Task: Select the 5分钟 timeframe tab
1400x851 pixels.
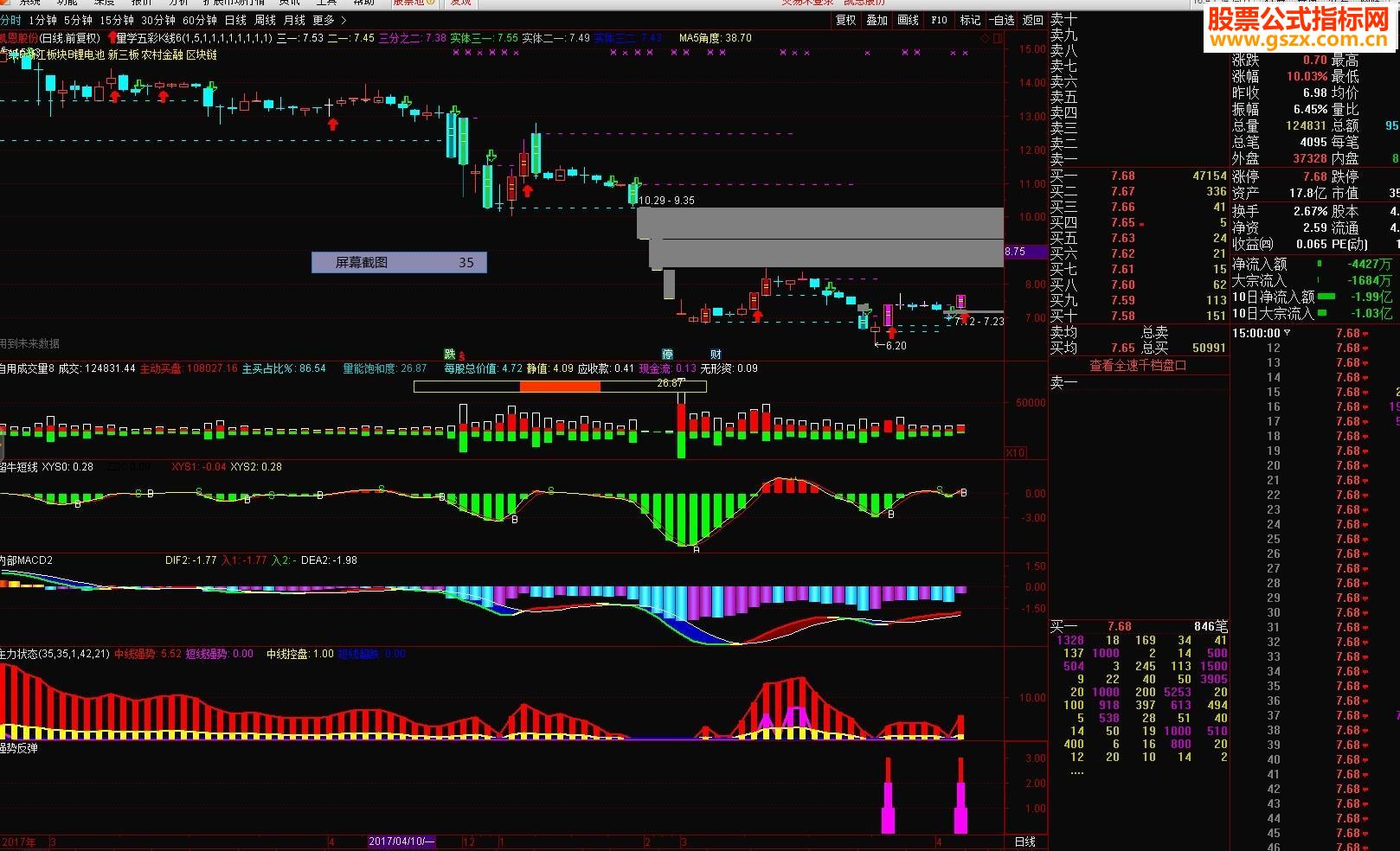Action: 78,20
